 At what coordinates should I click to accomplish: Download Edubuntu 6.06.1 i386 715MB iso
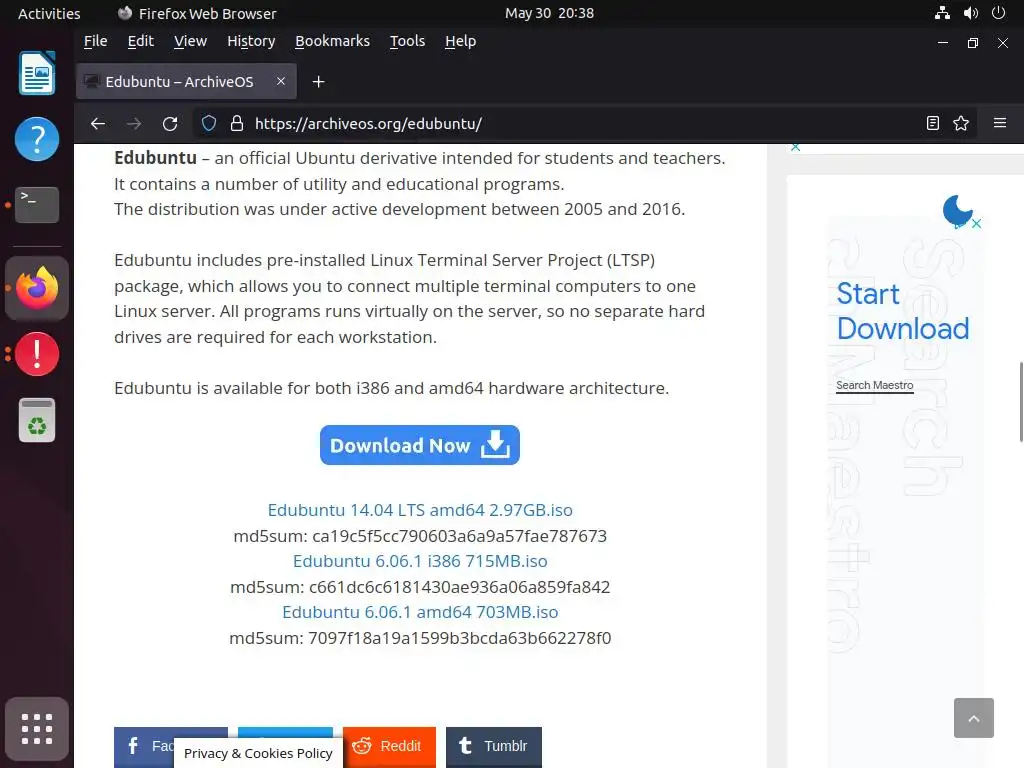coord(420,561)
